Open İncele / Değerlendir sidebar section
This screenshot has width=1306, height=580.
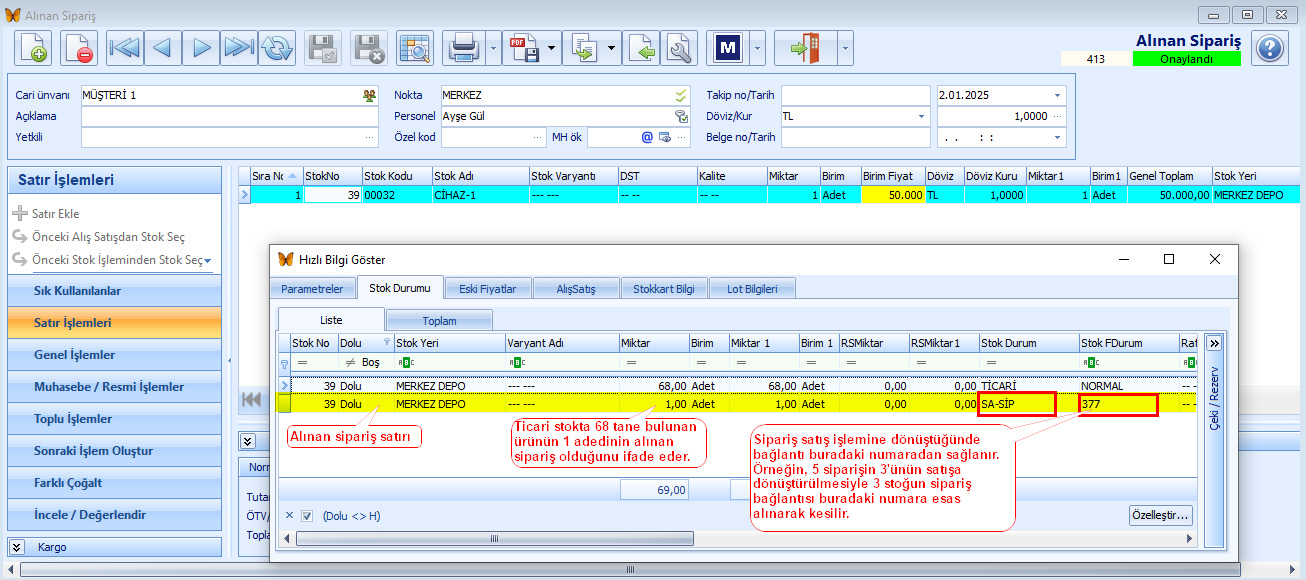(x=114, y=515)
